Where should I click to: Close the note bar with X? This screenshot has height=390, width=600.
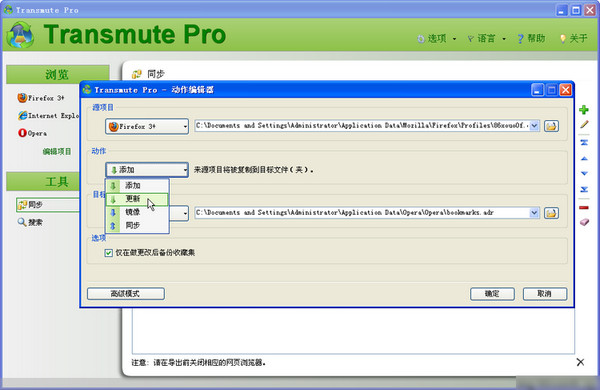pos(580,362)
